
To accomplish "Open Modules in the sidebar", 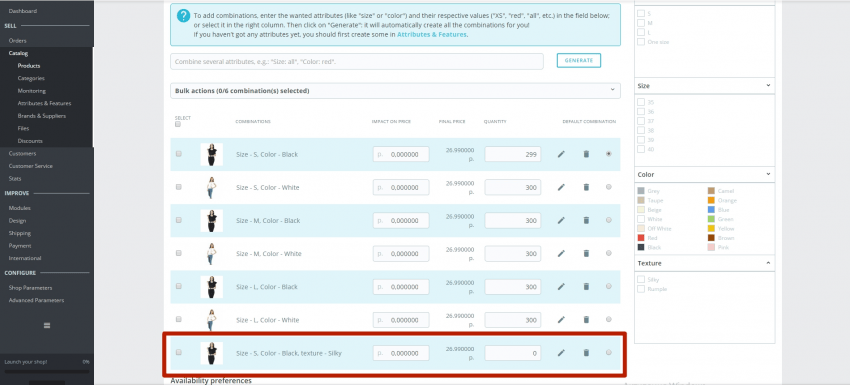I will [20, 208].
